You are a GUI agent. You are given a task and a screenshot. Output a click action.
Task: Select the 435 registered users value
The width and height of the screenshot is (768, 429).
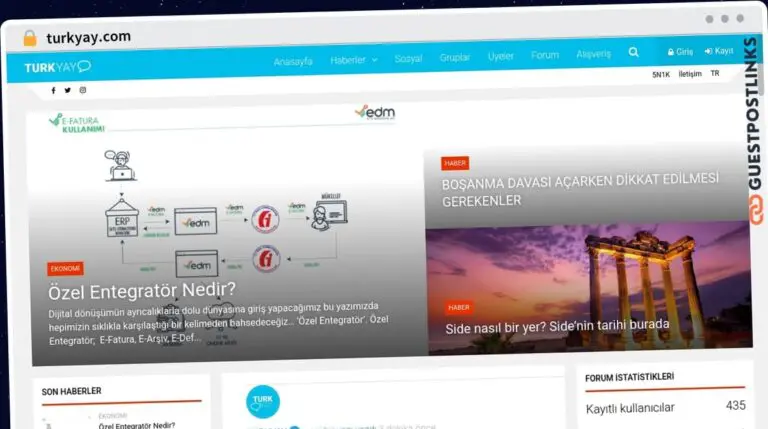point(736,405)
